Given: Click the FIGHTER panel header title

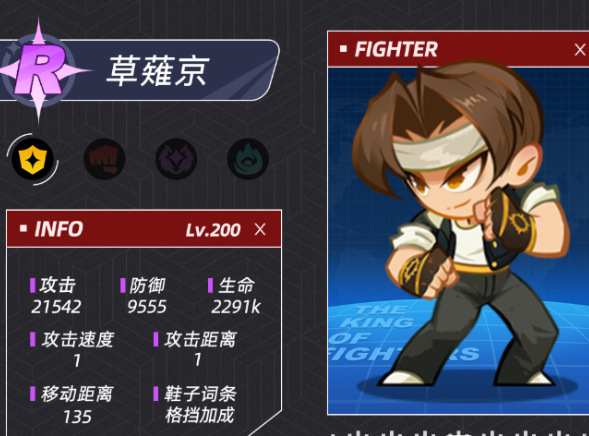Looking at the screenshot, I should pos(396,50).
